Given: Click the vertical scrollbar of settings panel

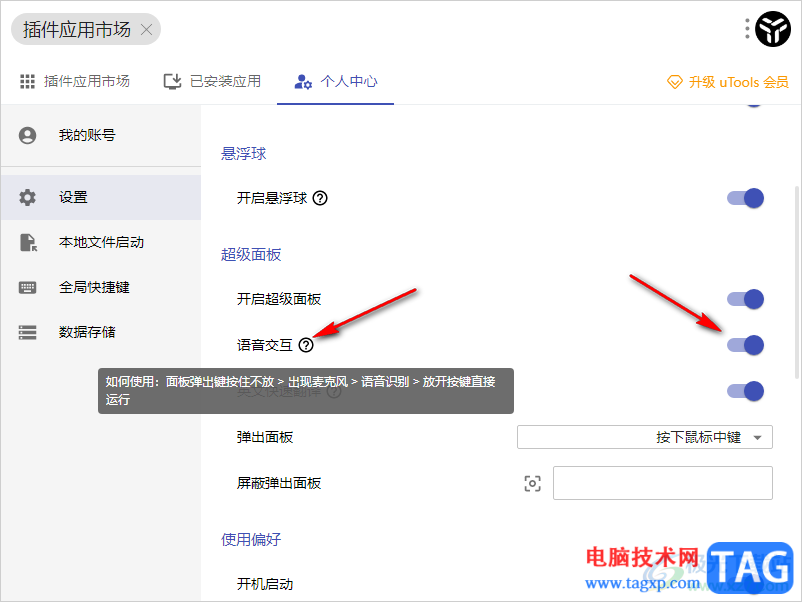Looking at the screenshot, I should pyautogui.click(x=796, y=282).
